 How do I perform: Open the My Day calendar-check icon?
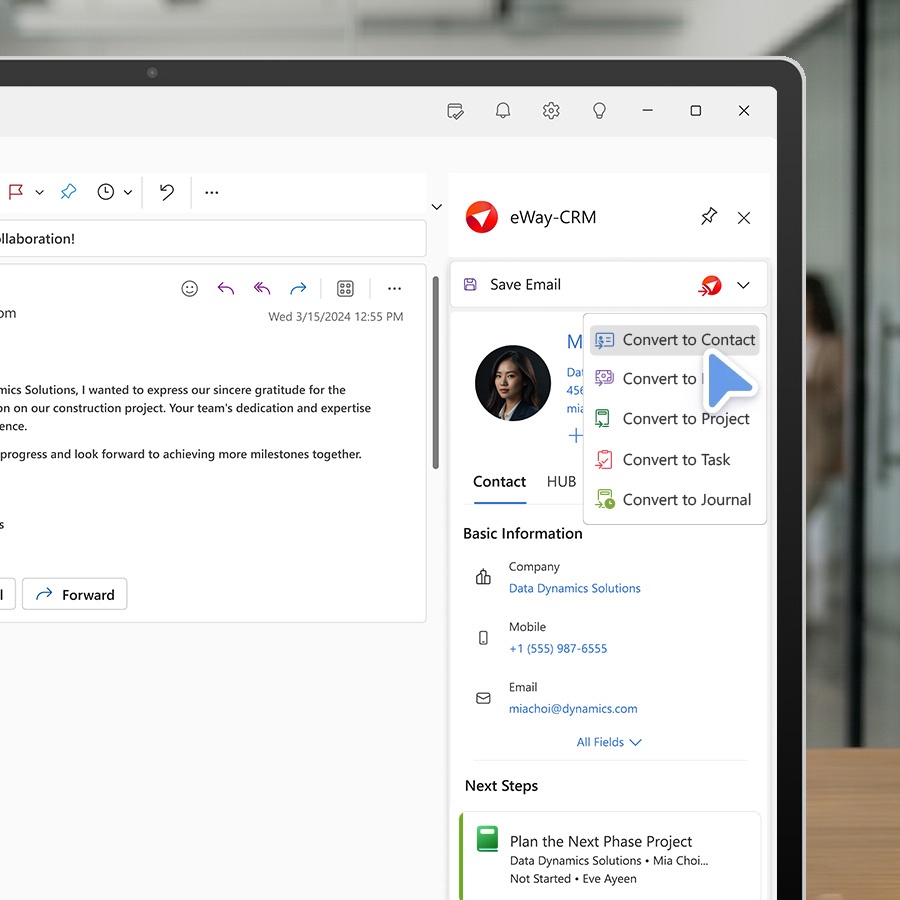[x=455, y=111]
